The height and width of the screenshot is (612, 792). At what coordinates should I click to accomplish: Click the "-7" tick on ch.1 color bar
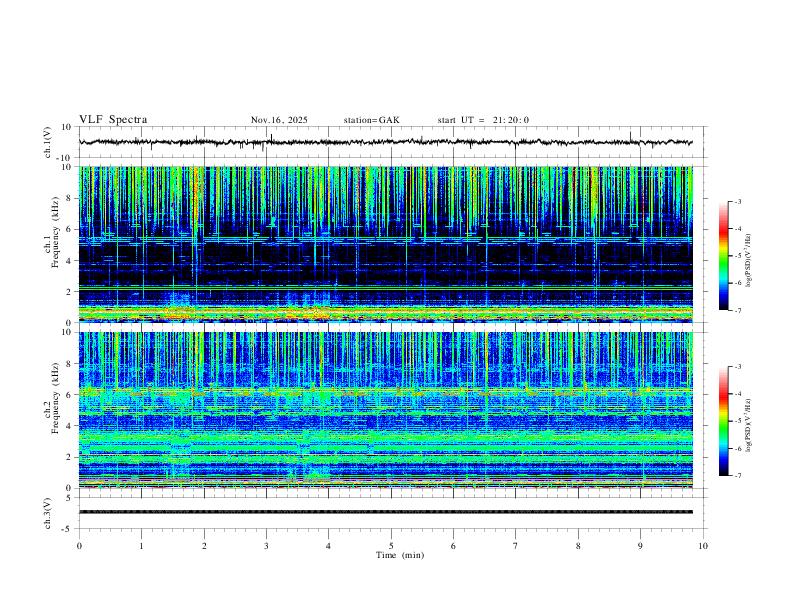pyautogui.click(x=737, y=311)
